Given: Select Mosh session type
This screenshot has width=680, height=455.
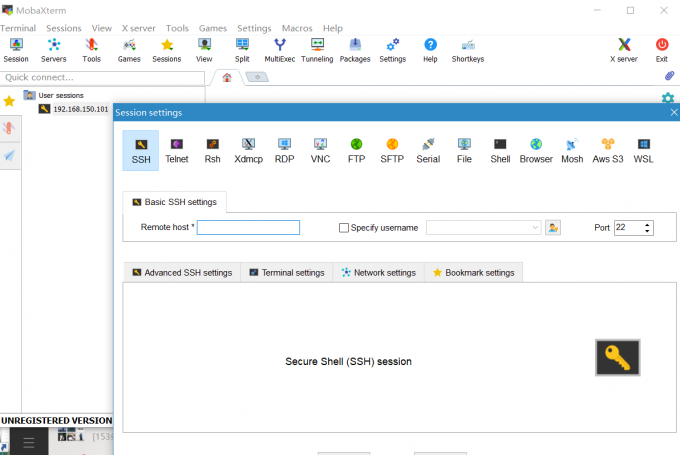Looking at the screenshot, I should (x=572, y=151).
